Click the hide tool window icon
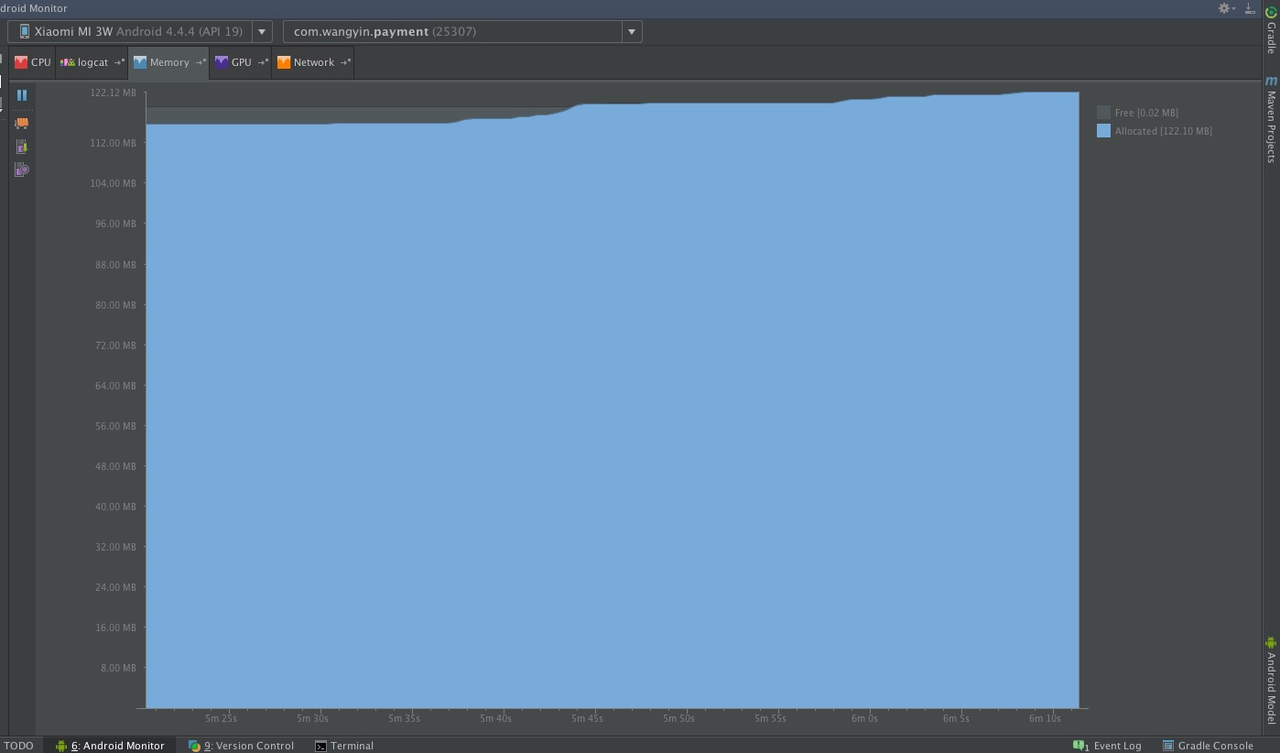 (1250, 8)
